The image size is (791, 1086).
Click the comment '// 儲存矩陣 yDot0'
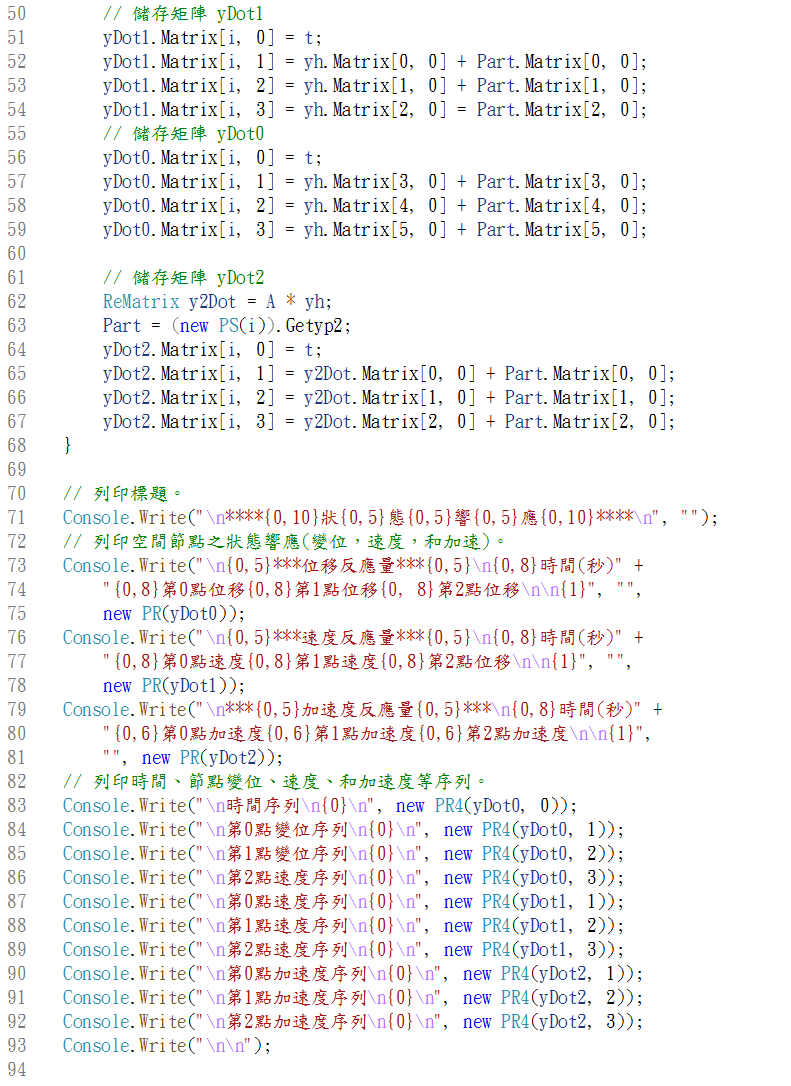[x=183, y=134]
